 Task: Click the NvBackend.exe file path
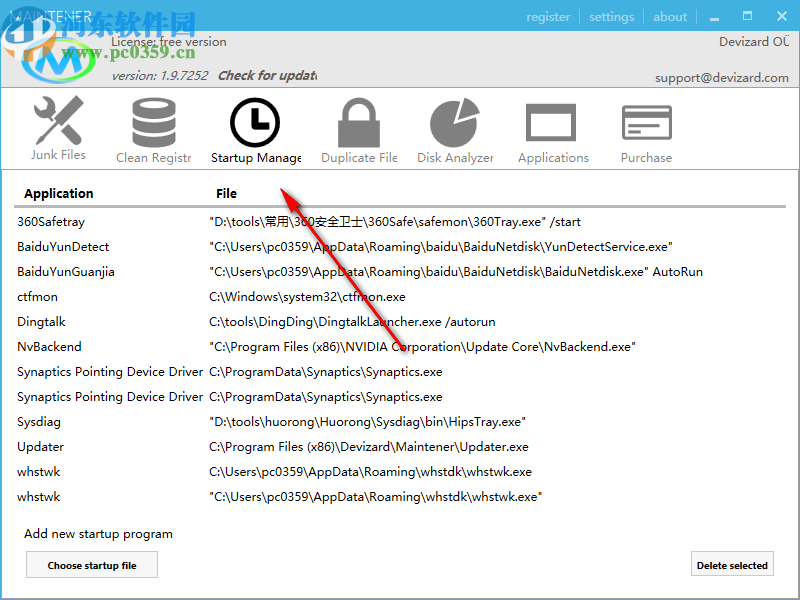pyautogui.click(x=422, y=347)
